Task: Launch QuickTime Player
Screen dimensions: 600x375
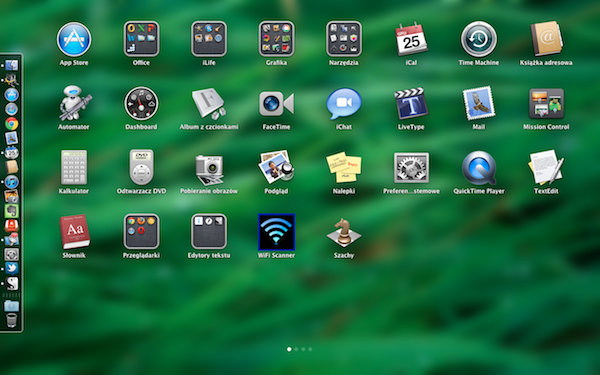Action: [x=479, y=168]
